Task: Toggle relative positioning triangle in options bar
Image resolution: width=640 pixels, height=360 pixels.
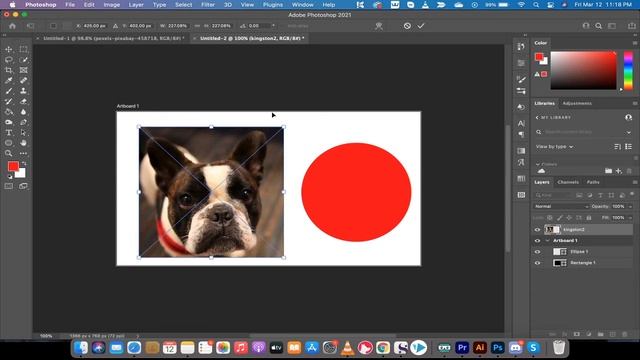Action: coord(116,26)
